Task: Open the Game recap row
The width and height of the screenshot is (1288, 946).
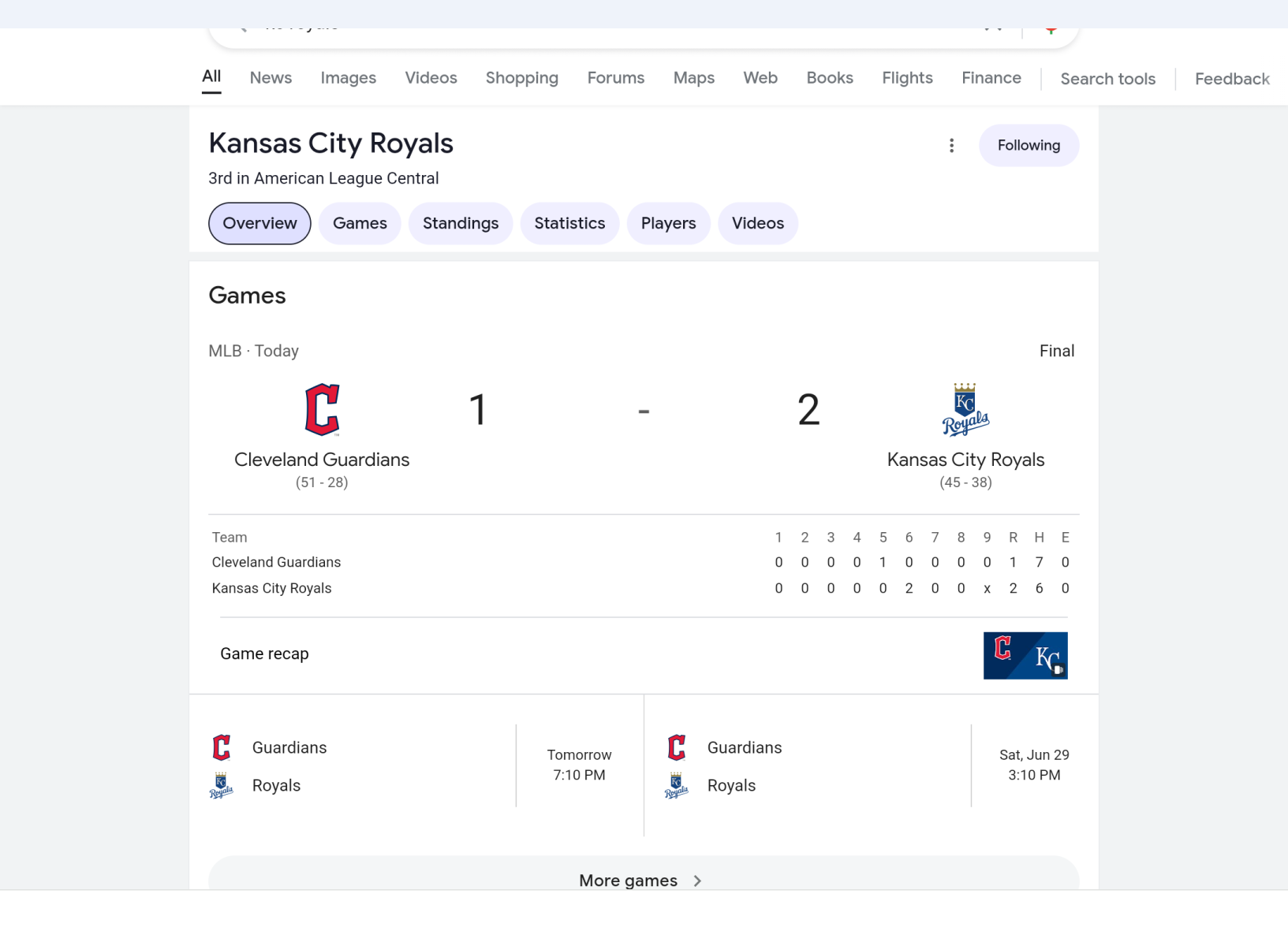Action: [x=644, y=654]
